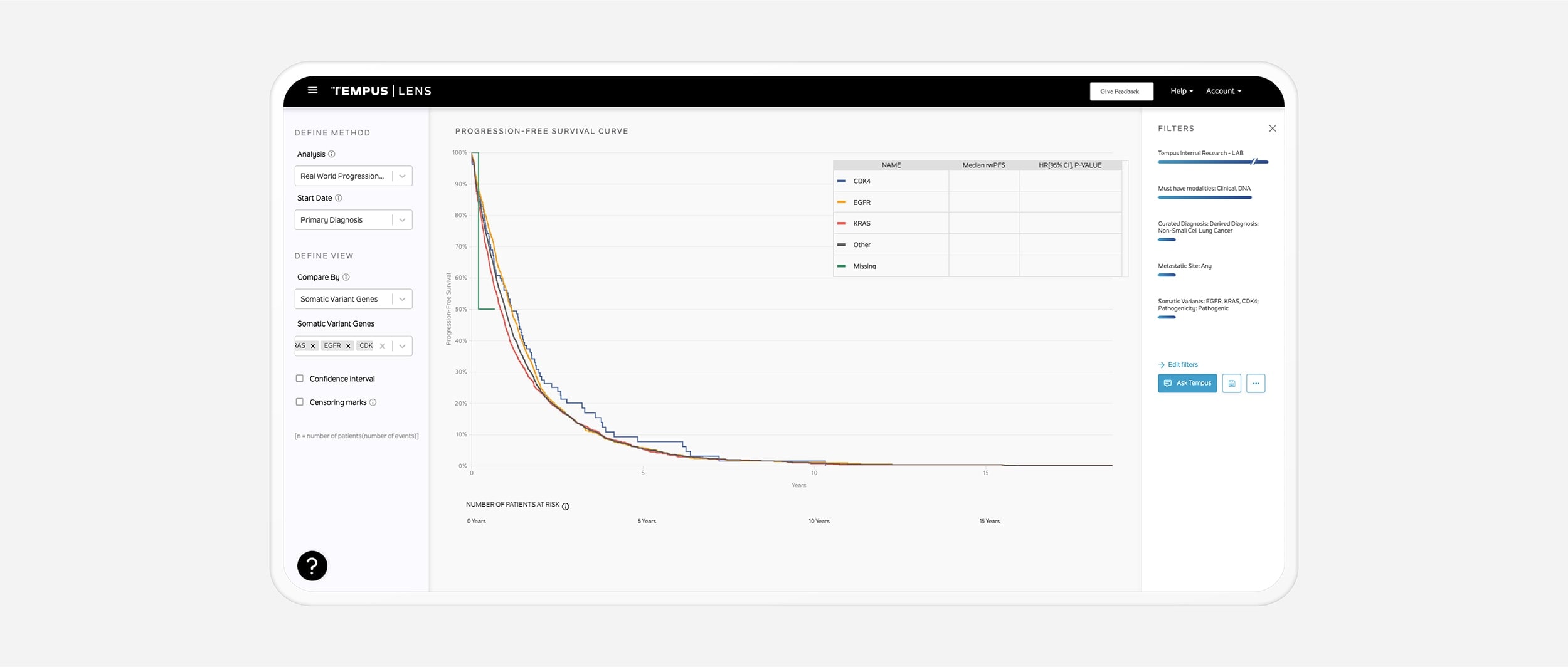Select the Somatic Variants filter entry
The image size is (1568, 667).
1208,308
